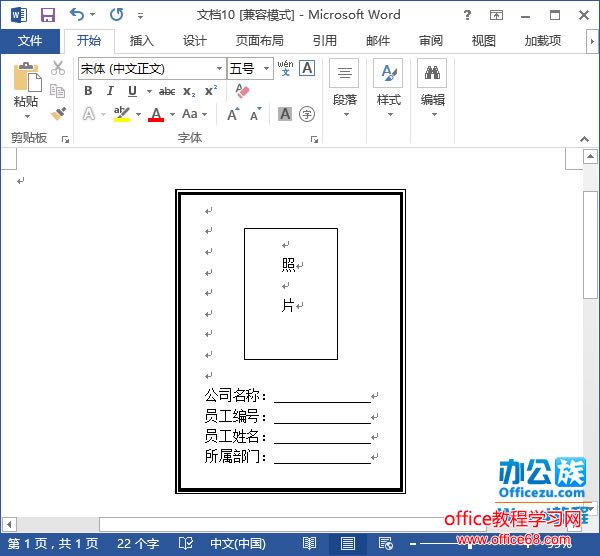Switch to Read Mode view icon
This screenshot has width=600, height=556.
(x=309, y=543)
